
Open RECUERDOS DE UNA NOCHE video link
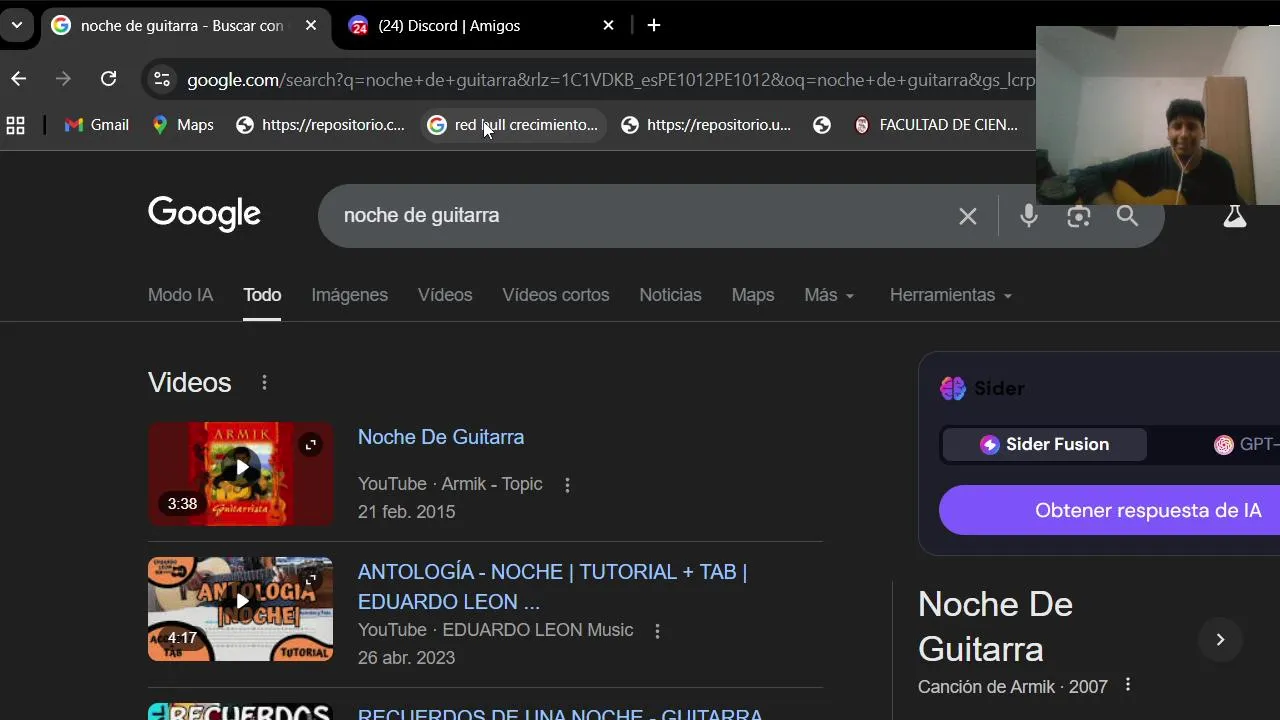pos(560,714)
